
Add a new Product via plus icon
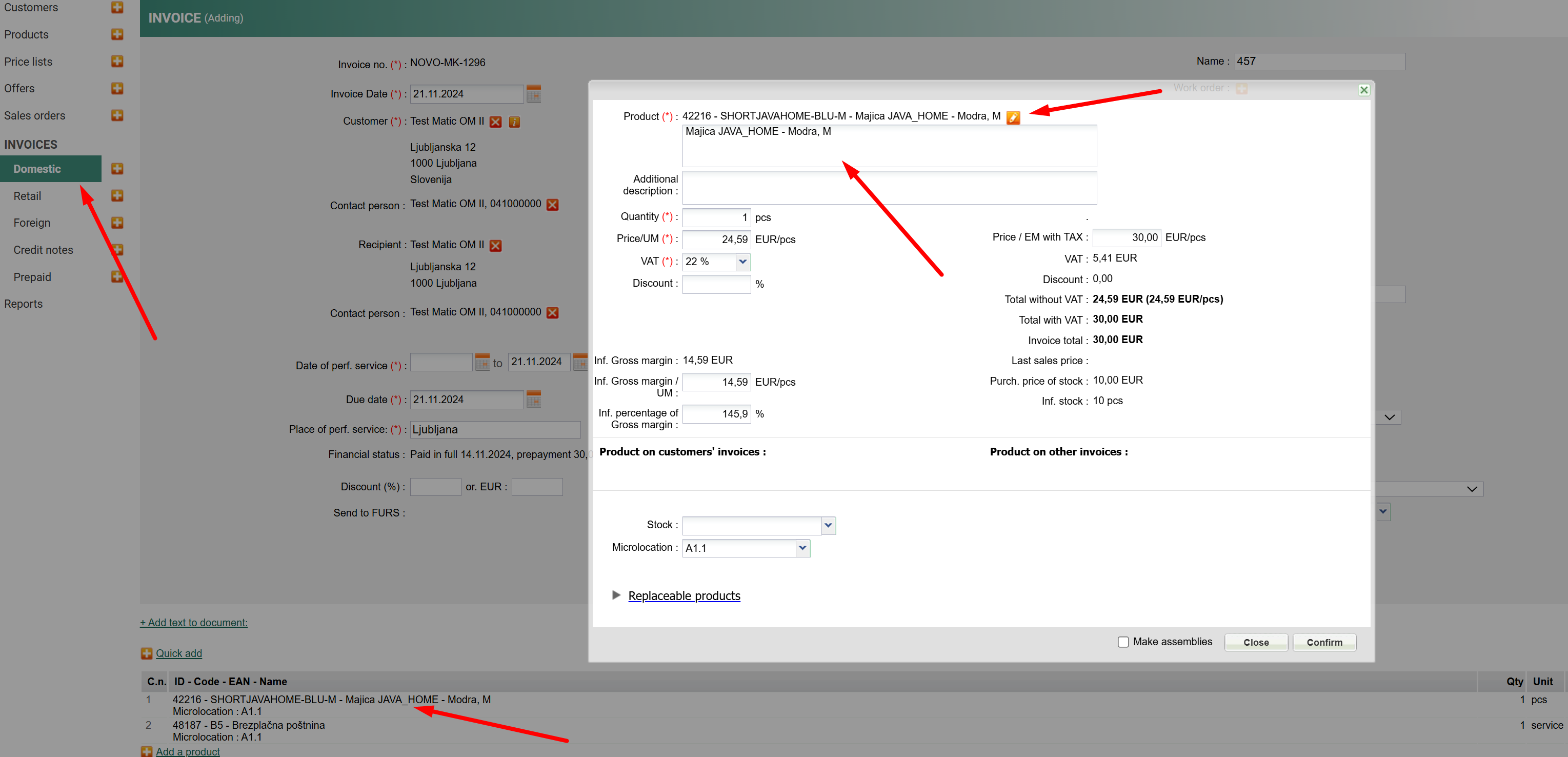pos(117,34)
